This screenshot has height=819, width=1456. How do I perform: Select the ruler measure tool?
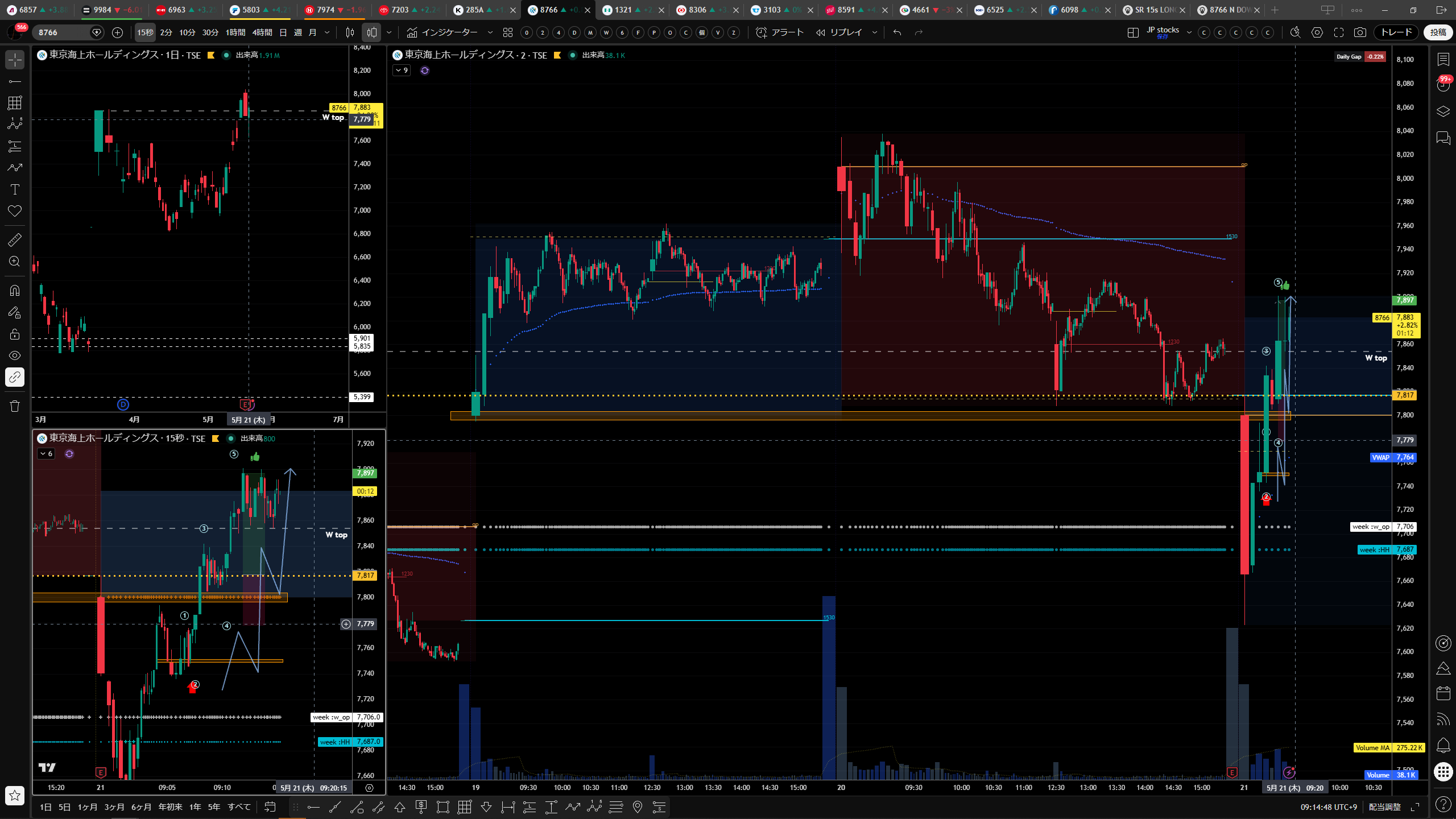click(15, 239)
